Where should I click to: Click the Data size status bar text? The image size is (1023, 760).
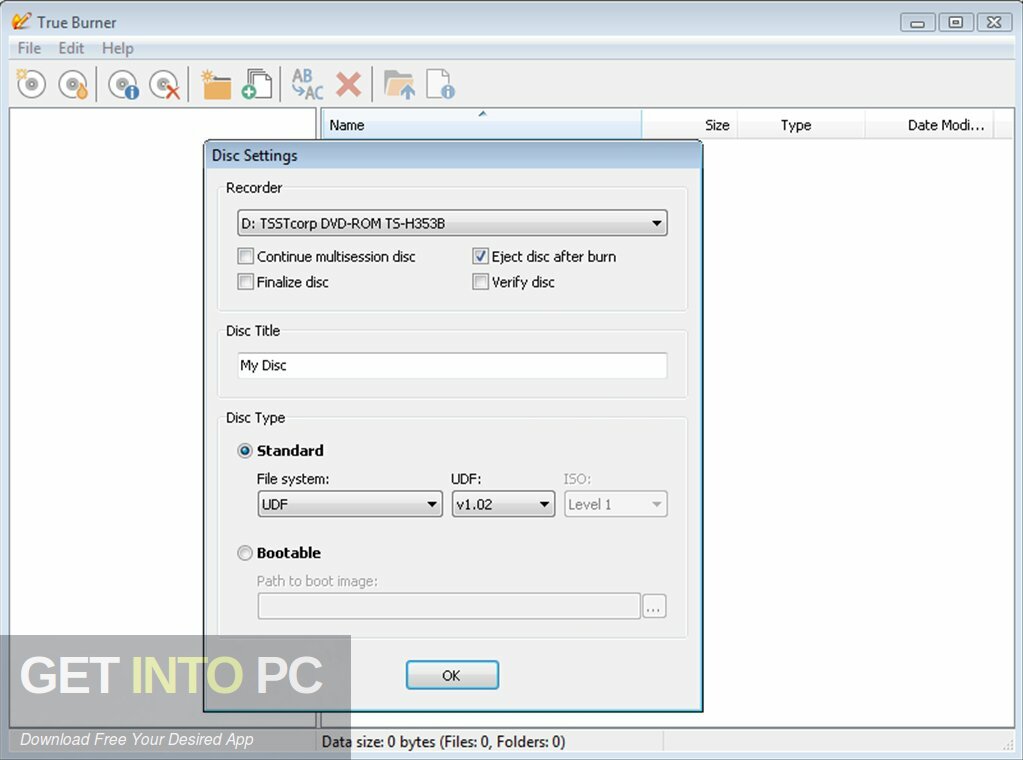point(444,742)
